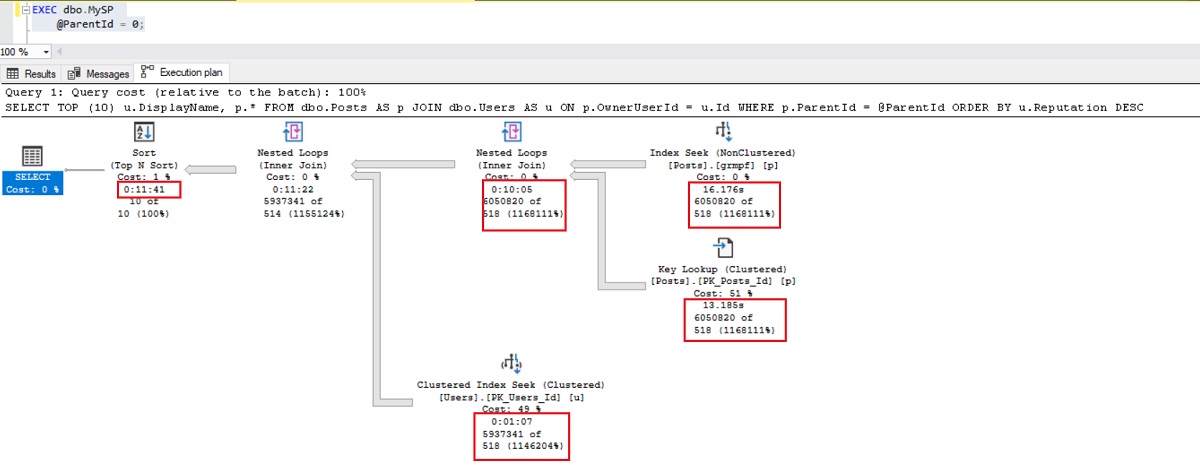Click the Query 1 query cost line
Screen dimensions: 1200x471
(186, 92)
